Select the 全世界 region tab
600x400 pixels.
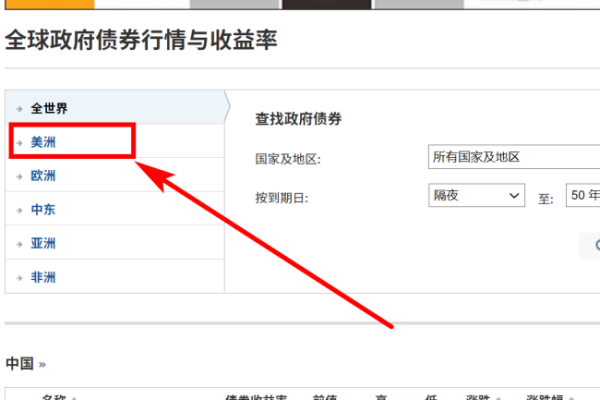[50, 108]
